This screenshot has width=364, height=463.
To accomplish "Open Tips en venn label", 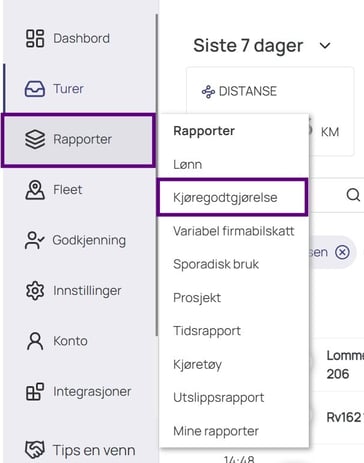I will point(94,450).
